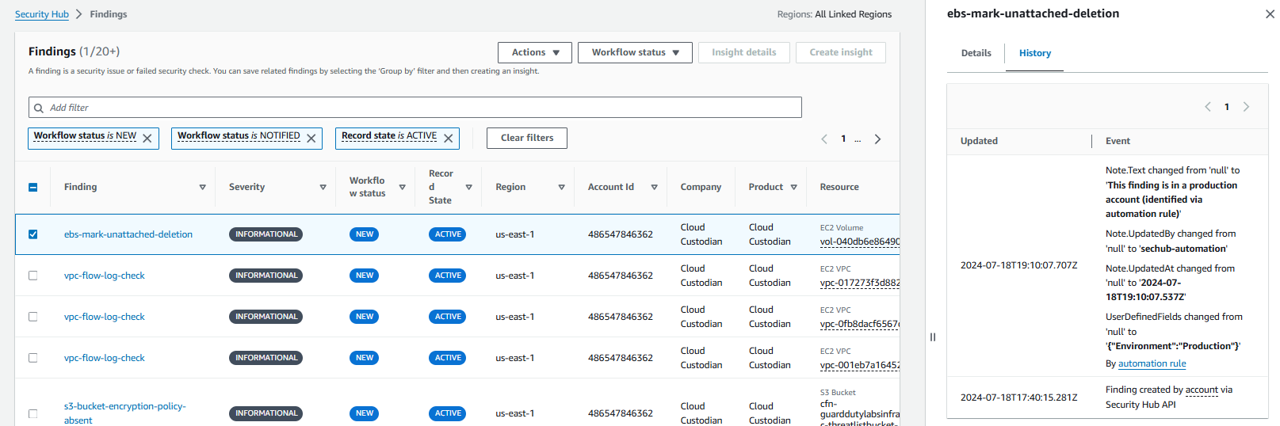
Task: Select the History tab
Action: 1034,53
